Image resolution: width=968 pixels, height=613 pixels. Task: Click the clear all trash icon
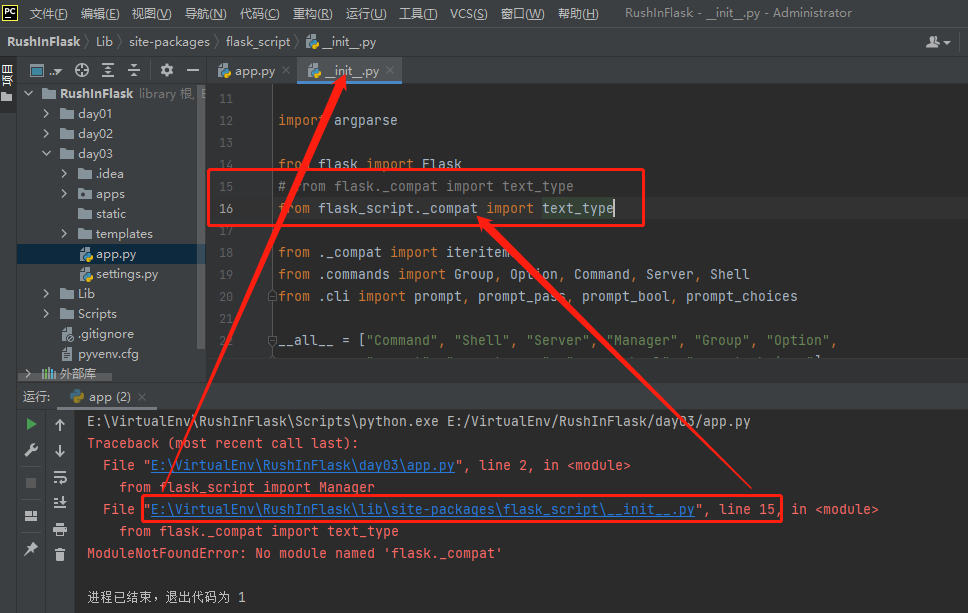point(60,555)
